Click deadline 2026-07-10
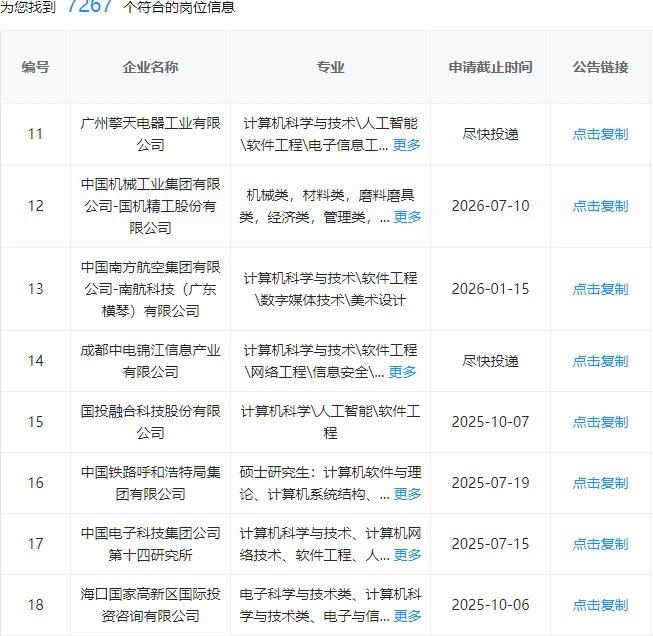Viewport: 653px width, 636px height. click(x=491, y=206)
